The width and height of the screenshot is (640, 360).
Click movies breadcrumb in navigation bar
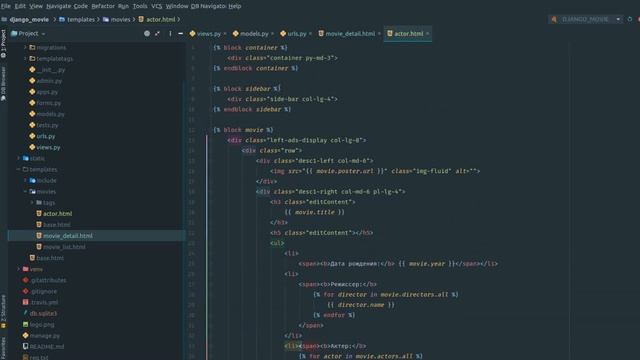(x=120, y=19)
